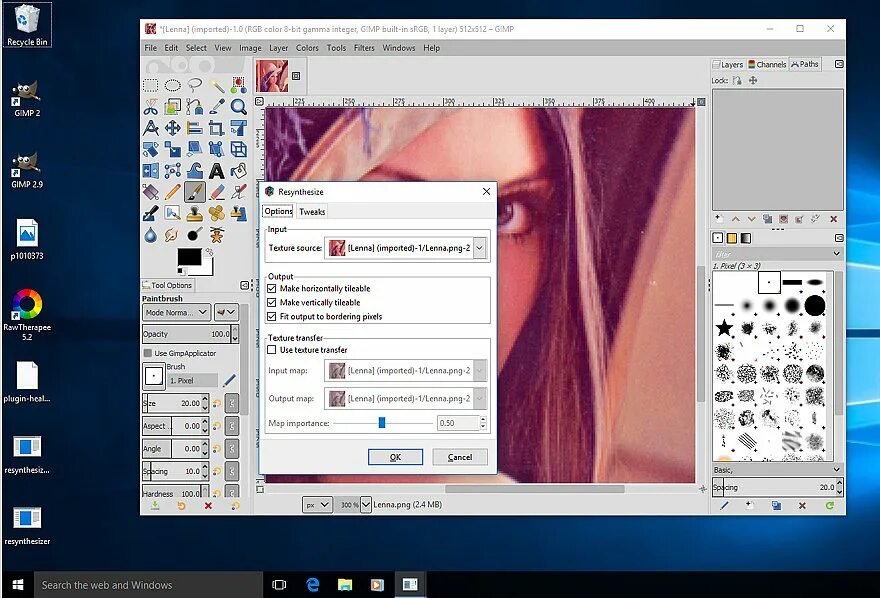The width and height of the screenshot is (880, 598).
Task: Select the Smudge finger tool
Action: pyautogui.click(x=172, y=234)
